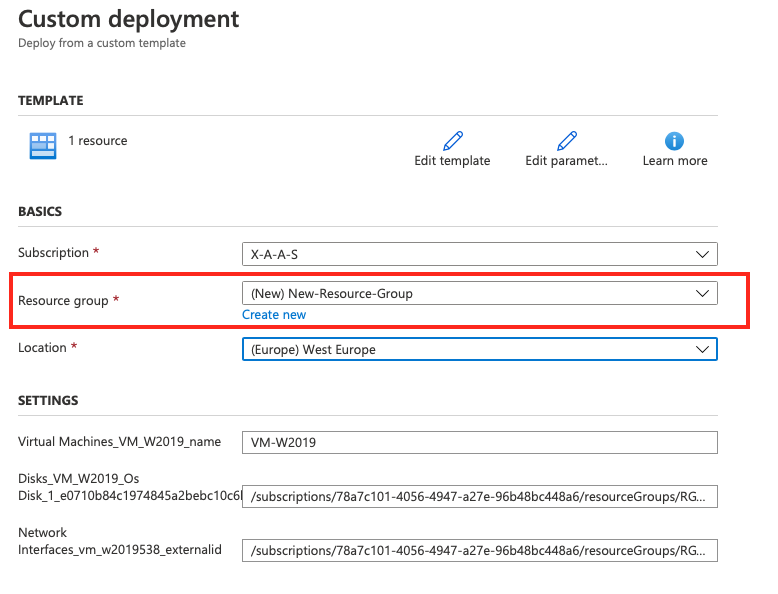The width and height of the screenshot is (778, 594).
Task: Click the "Edit template" text label
Action: pos(452,161)
